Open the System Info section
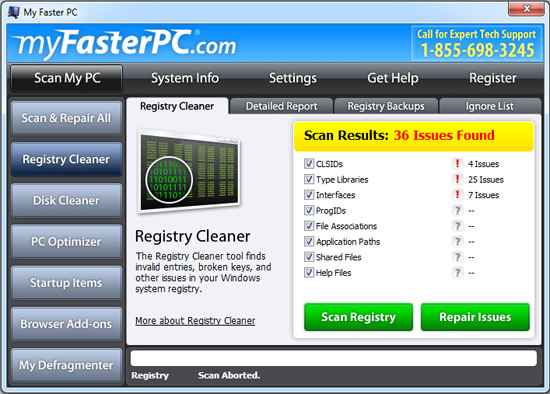550x394 pixels. [x=185, y=78]
